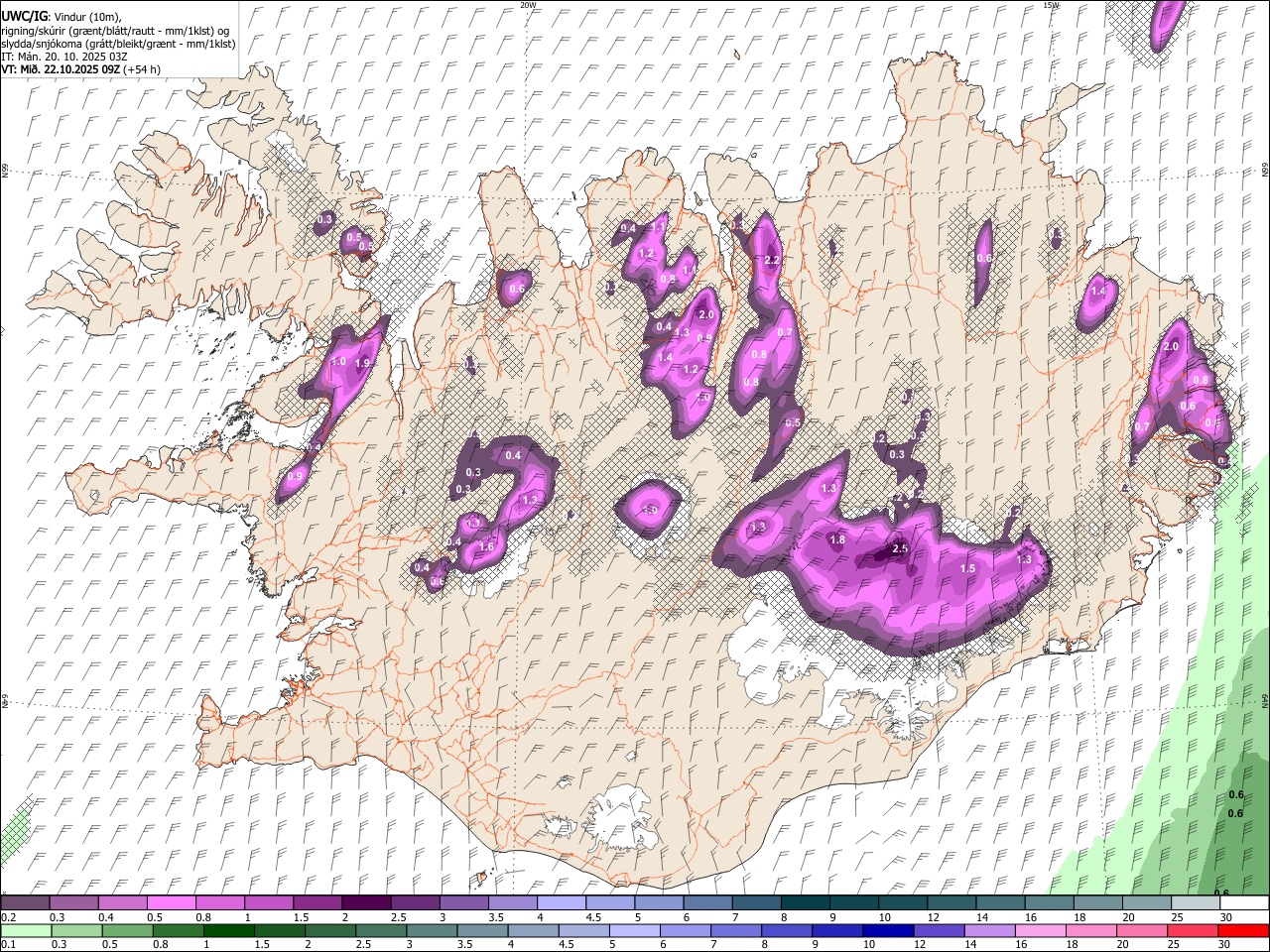Select lower legend swatch starting at 0.8

[x=179, y=931]
